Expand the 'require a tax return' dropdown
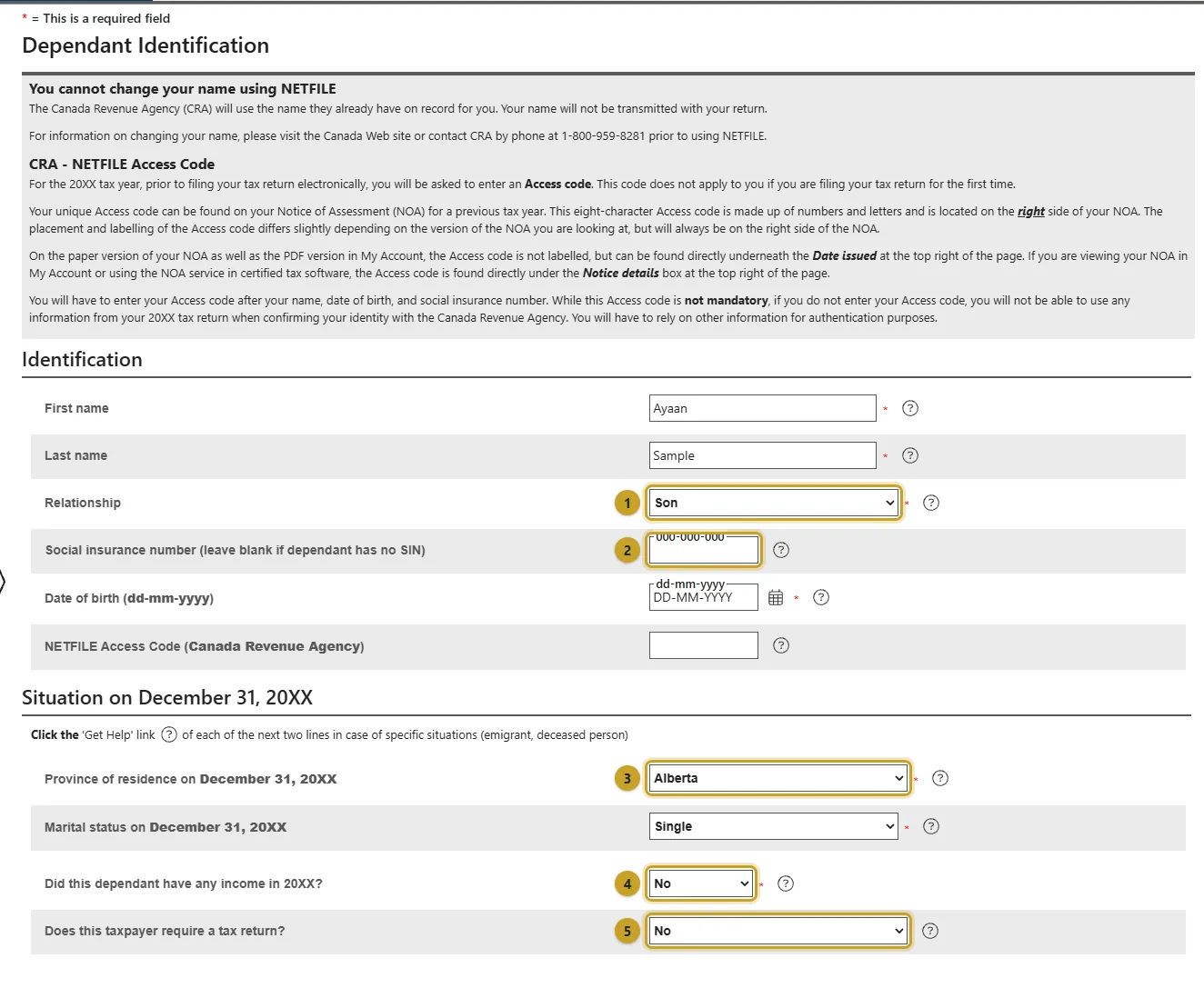Viewport: 1204px width, 1008px height. (x=778, y=931)
